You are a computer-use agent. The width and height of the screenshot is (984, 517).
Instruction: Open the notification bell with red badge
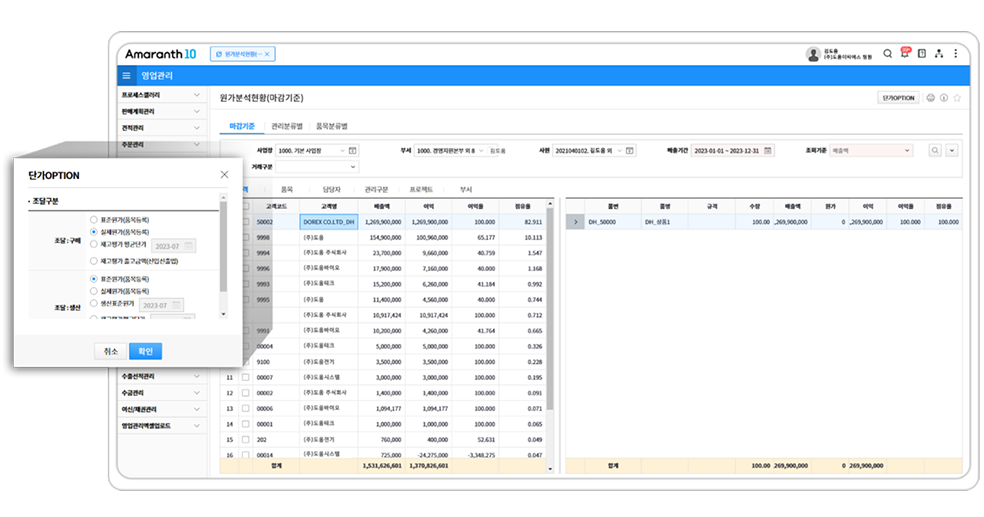point(904,53)
